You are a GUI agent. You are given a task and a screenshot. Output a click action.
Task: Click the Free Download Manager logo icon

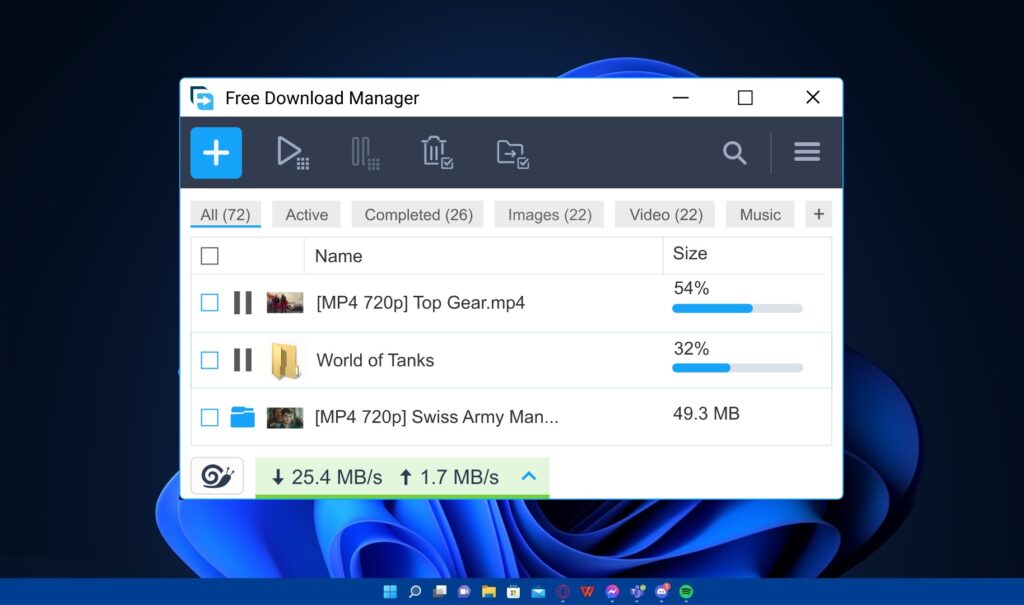point(202,98)
